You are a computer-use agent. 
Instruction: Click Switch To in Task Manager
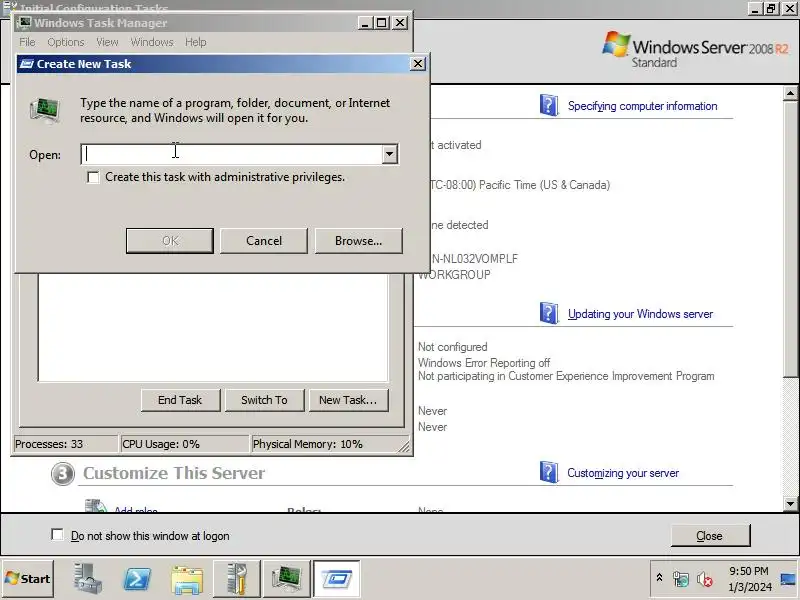[264, 400]
